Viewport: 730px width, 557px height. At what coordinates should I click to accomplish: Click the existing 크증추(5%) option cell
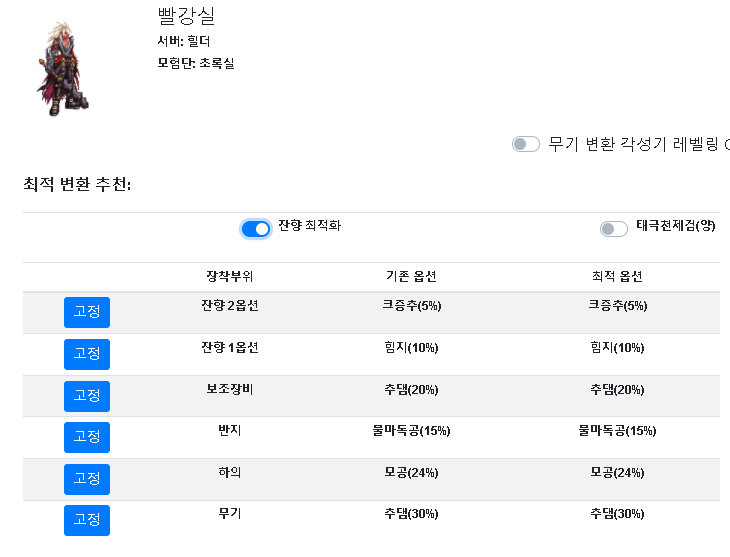(411, 306)
